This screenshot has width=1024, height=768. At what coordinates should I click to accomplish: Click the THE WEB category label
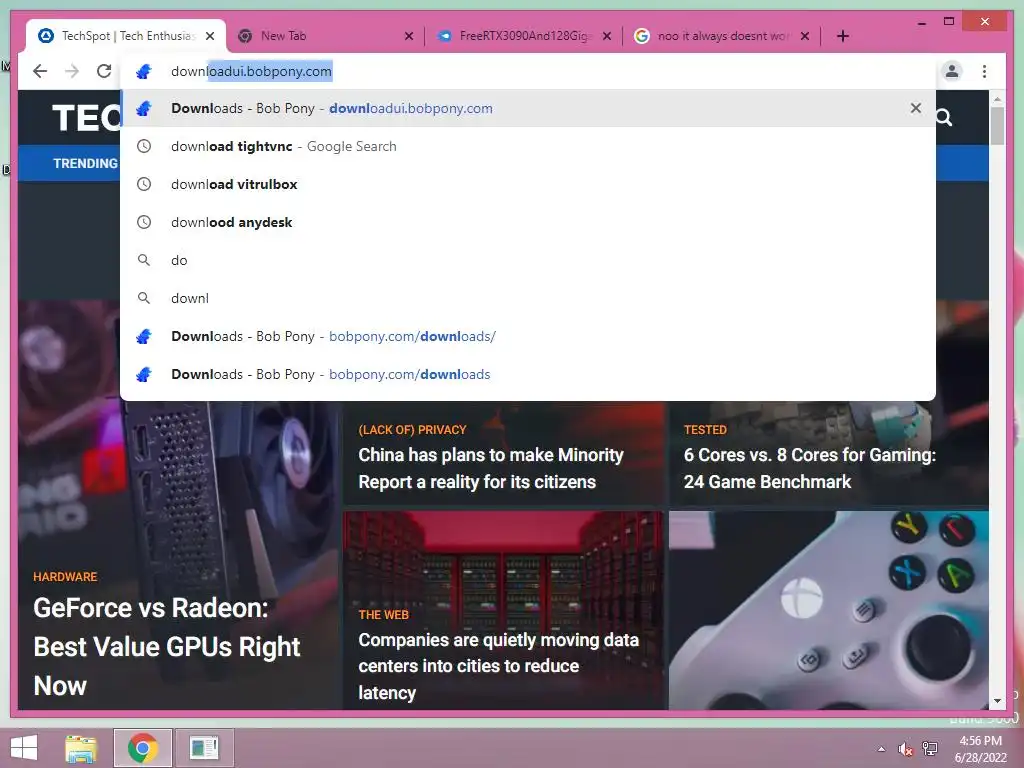coord(383,615)
